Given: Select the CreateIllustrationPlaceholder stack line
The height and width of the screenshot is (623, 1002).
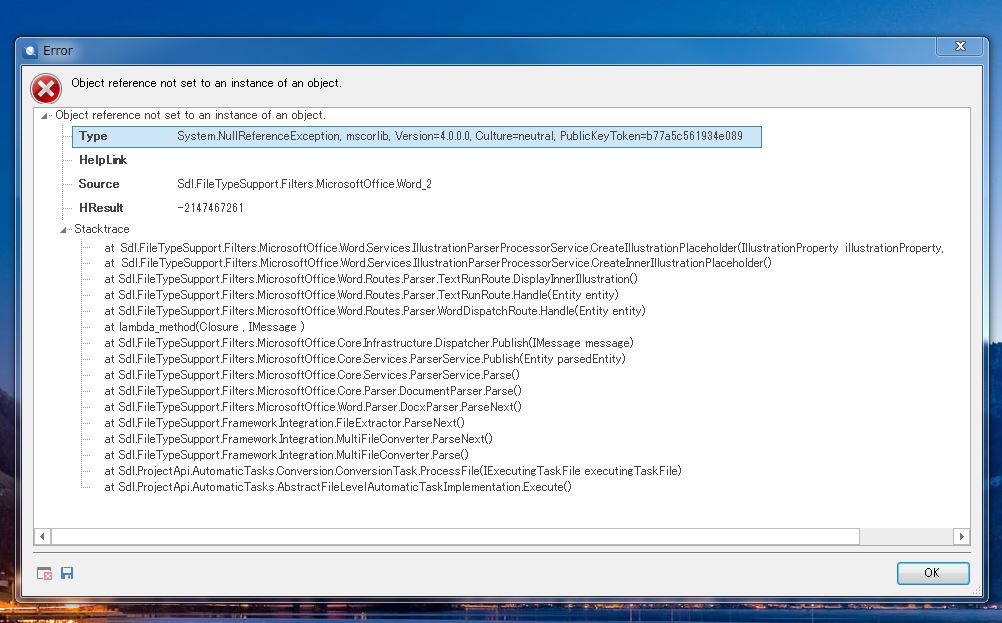Looking at the screenshot, I should (524, 248).
